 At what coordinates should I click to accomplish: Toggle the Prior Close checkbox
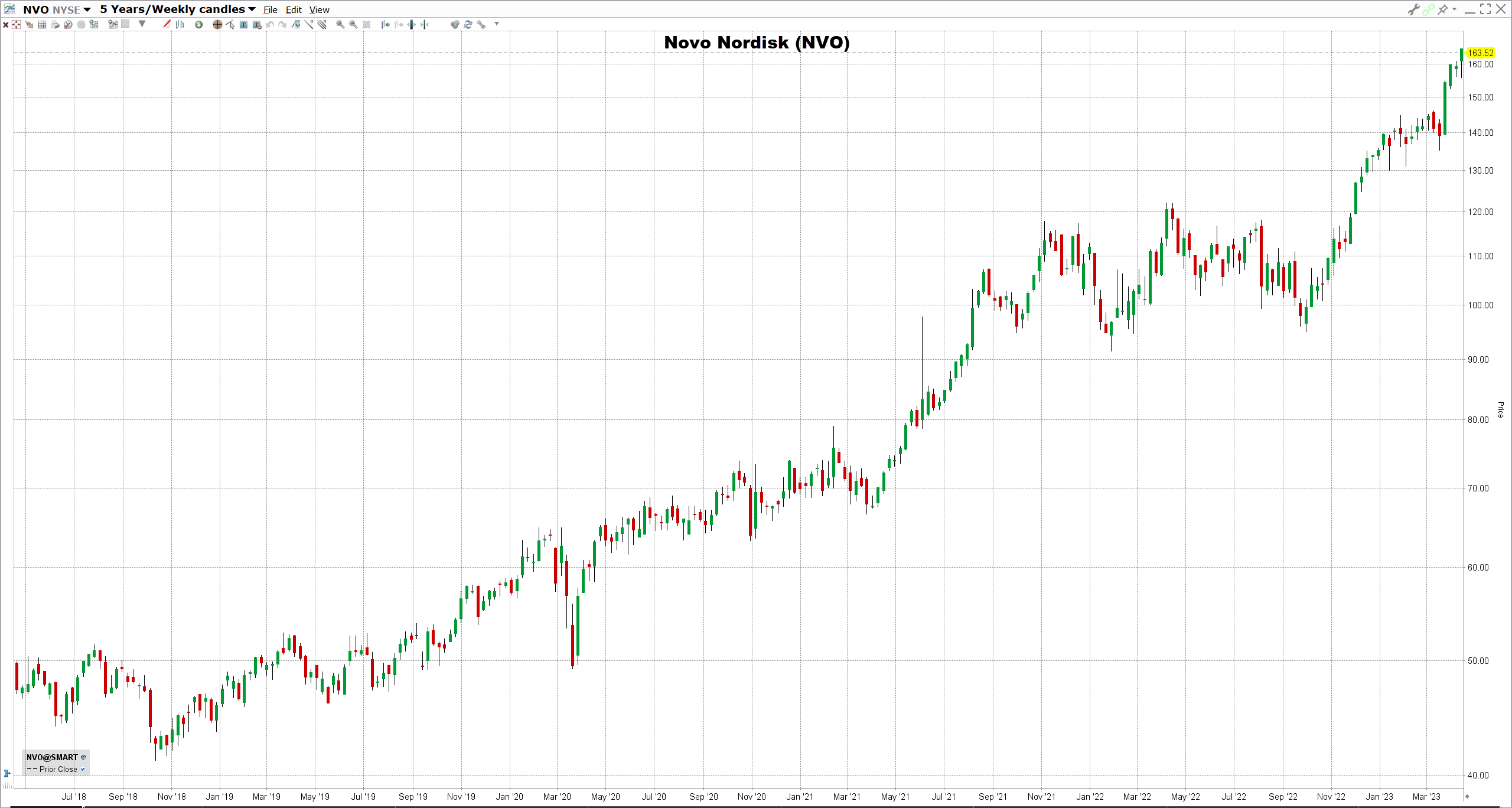[x=83, y=769]
